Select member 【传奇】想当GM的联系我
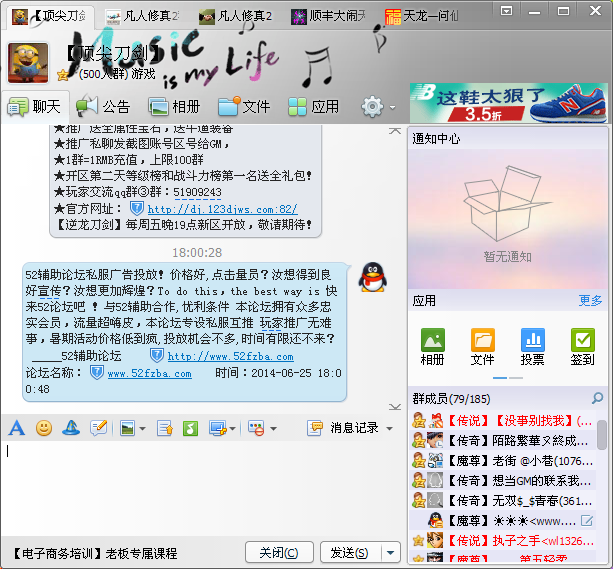This screenshot has width=613, height=569. (x=502, y=481)
